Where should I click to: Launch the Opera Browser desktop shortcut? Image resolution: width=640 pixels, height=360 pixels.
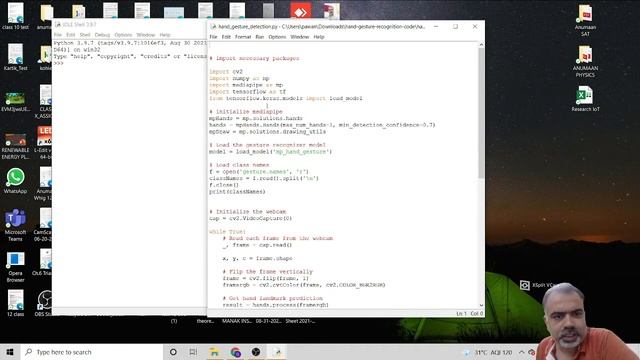click(16, 267)
